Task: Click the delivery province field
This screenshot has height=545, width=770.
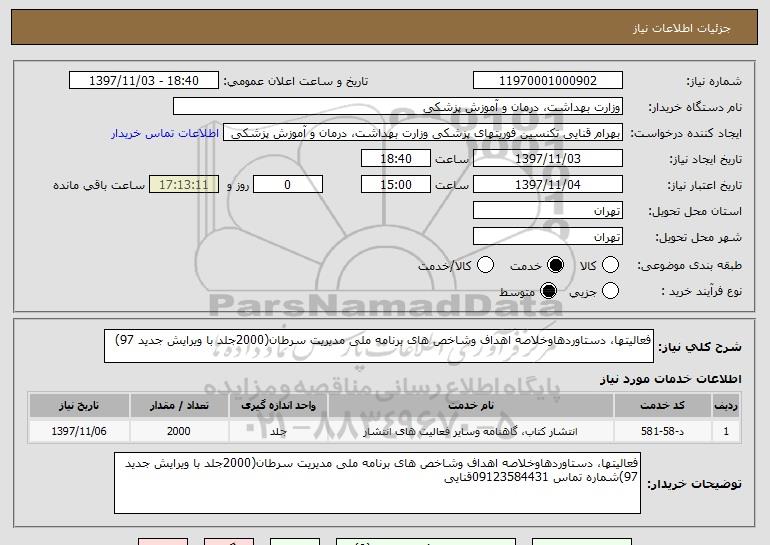Action: [548, 211]
